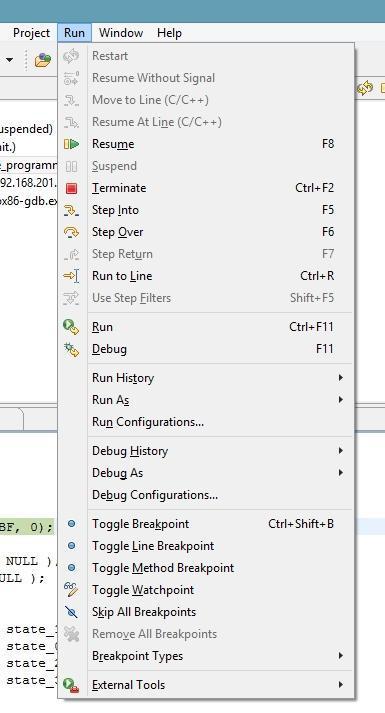Select Terminate menu entry
This screenshot has height=713, width=385.
click(x=206, y=188)
